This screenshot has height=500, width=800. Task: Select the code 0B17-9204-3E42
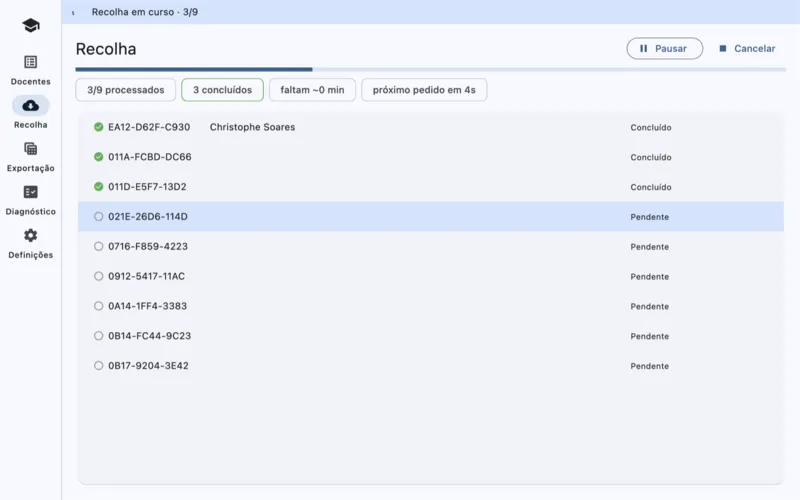148,366
